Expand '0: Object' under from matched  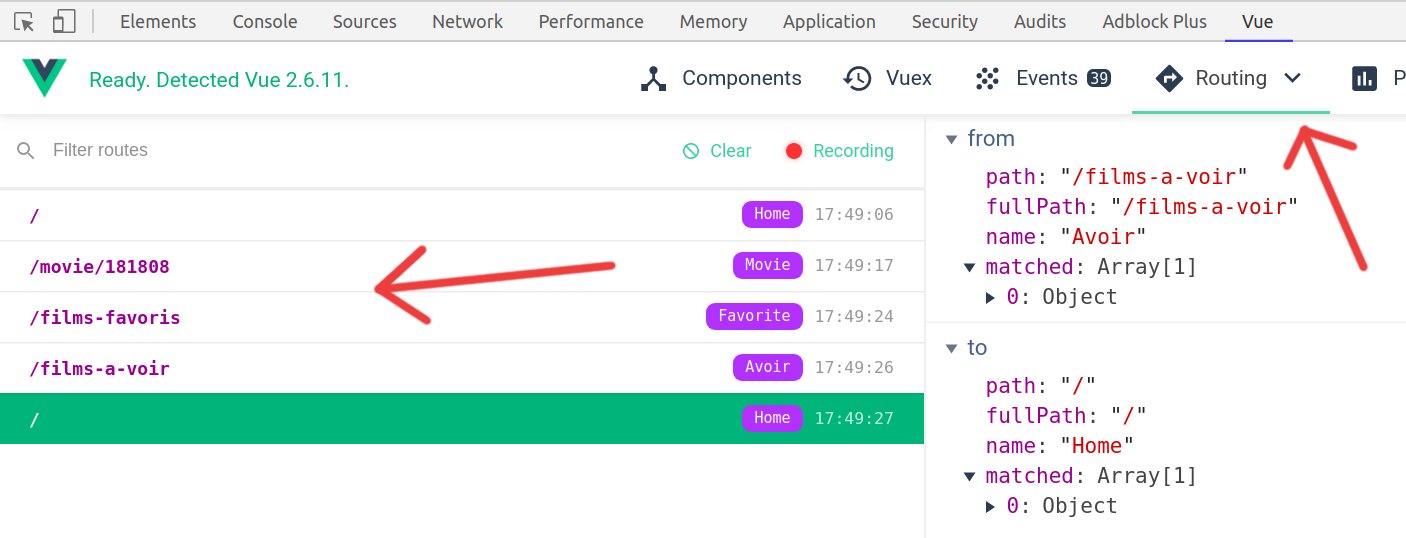point(991,297)
